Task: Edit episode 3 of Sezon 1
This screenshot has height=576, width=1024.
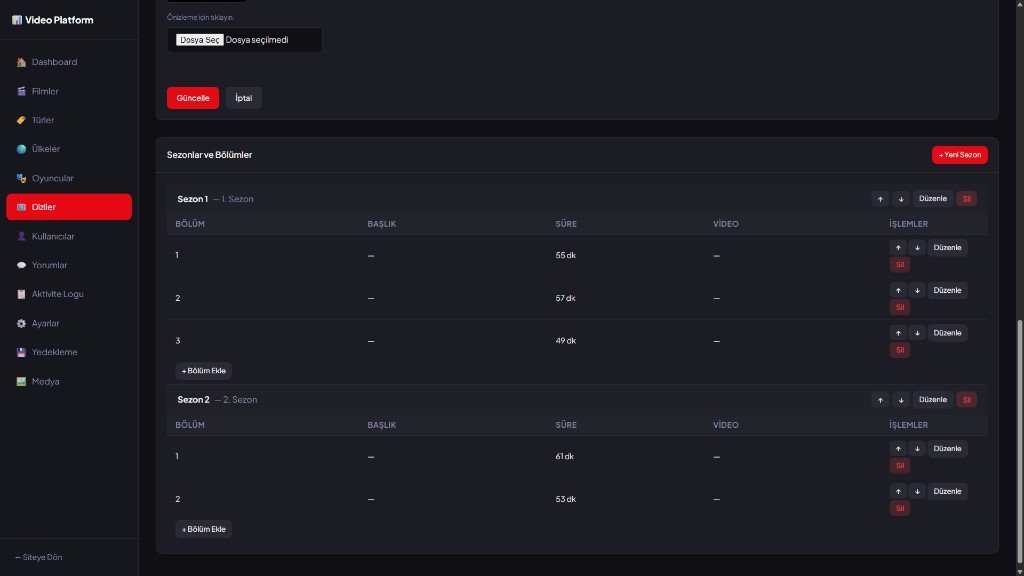Action: point(947,333)
